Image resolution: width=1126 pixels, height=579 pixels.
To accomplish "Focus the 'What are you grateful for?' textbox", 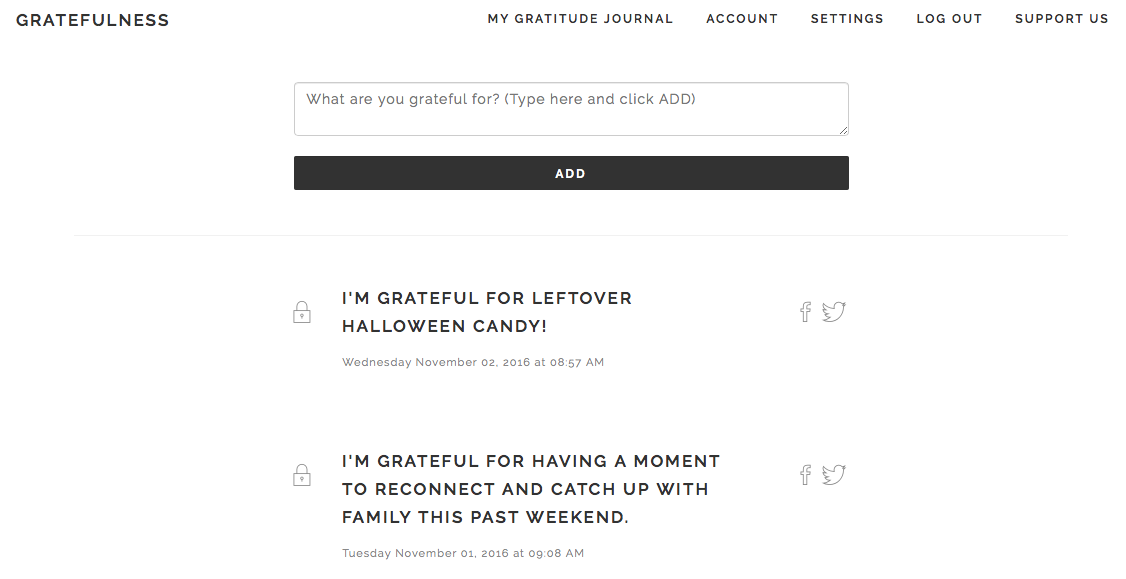I will tap(571, 109).
